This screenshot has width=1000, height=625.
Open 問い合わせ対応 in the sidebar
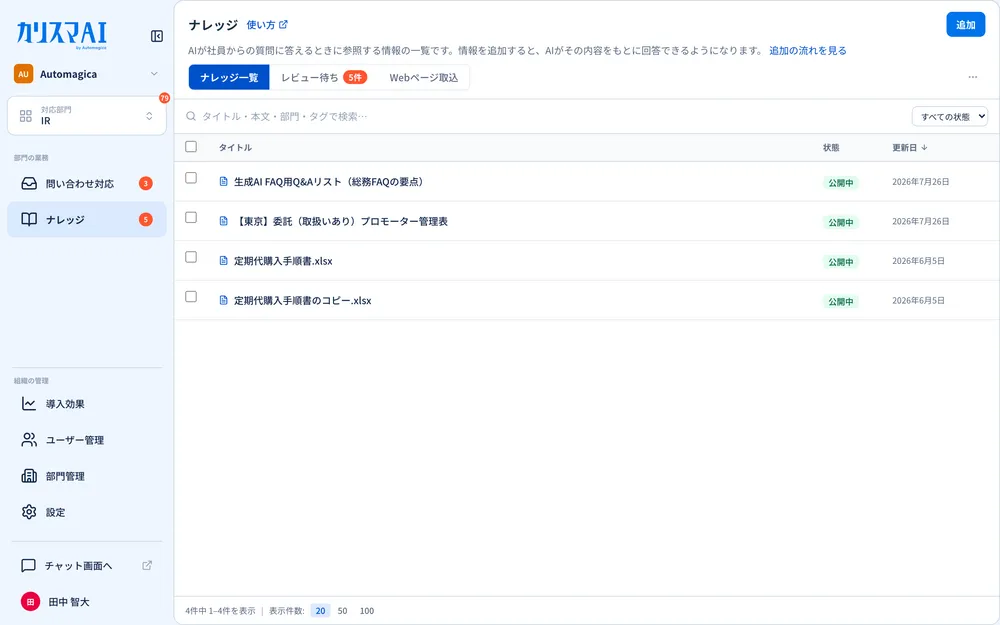pyautogui.click(x=87, y=184)
